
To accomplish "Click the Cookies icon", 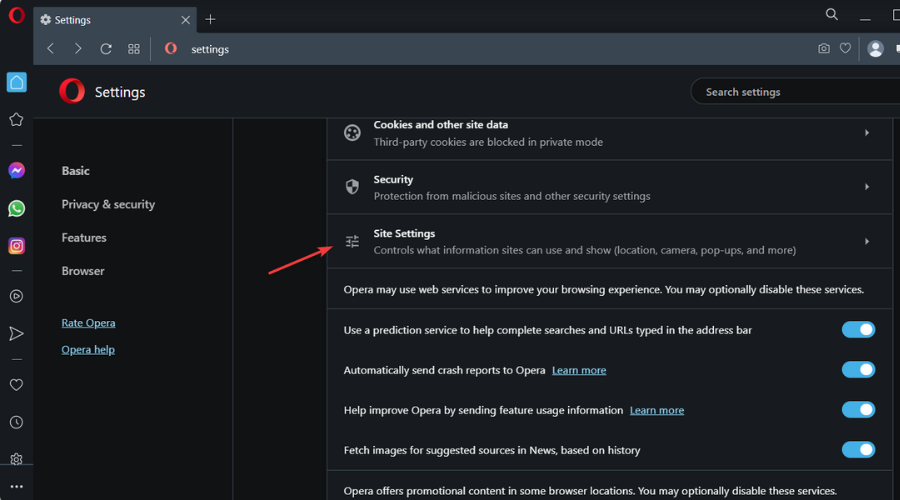I will (x=352, y=133).
